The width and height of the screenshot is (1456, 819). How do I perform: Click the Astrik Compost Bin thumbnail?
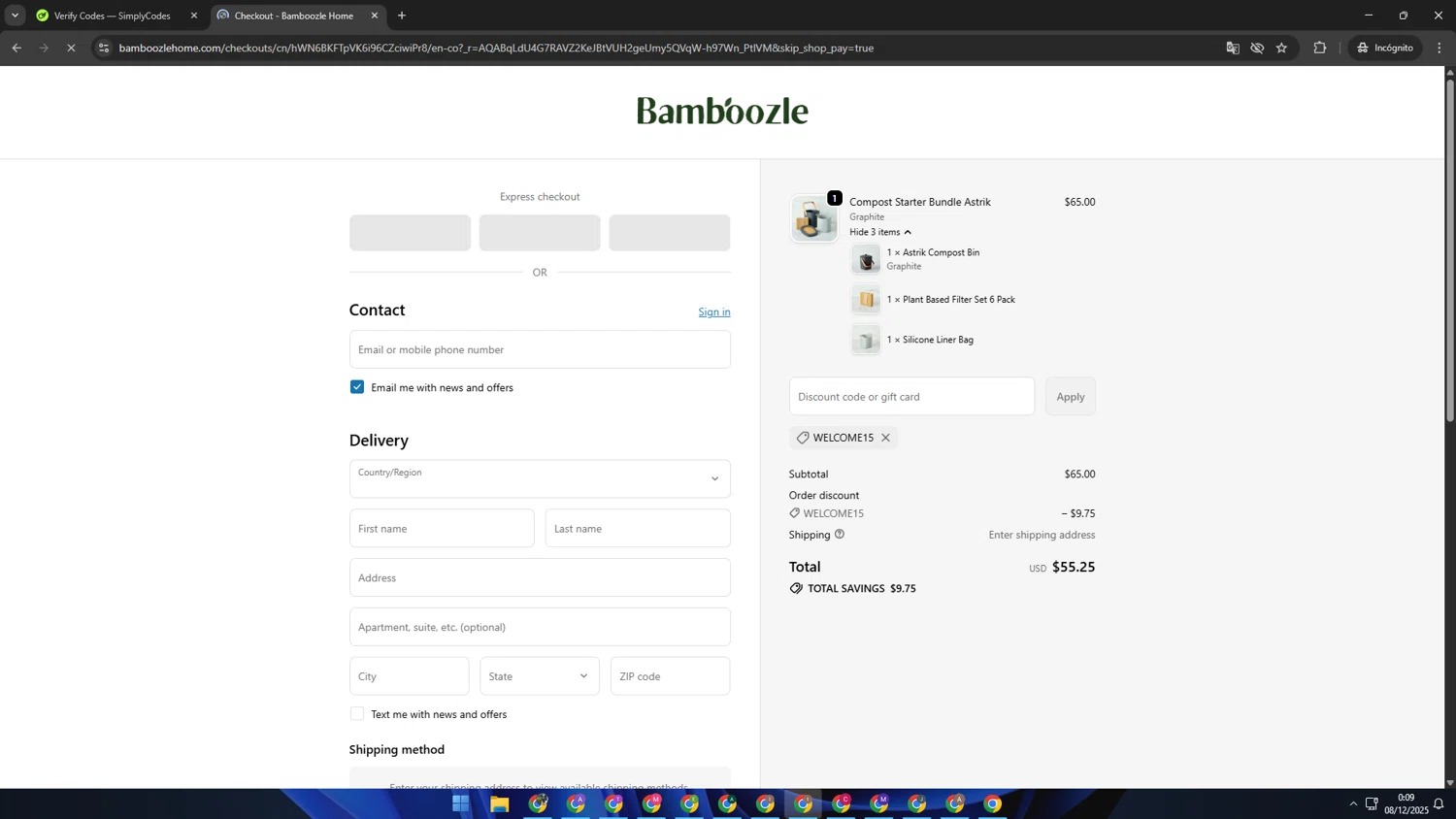pos(866,259)
